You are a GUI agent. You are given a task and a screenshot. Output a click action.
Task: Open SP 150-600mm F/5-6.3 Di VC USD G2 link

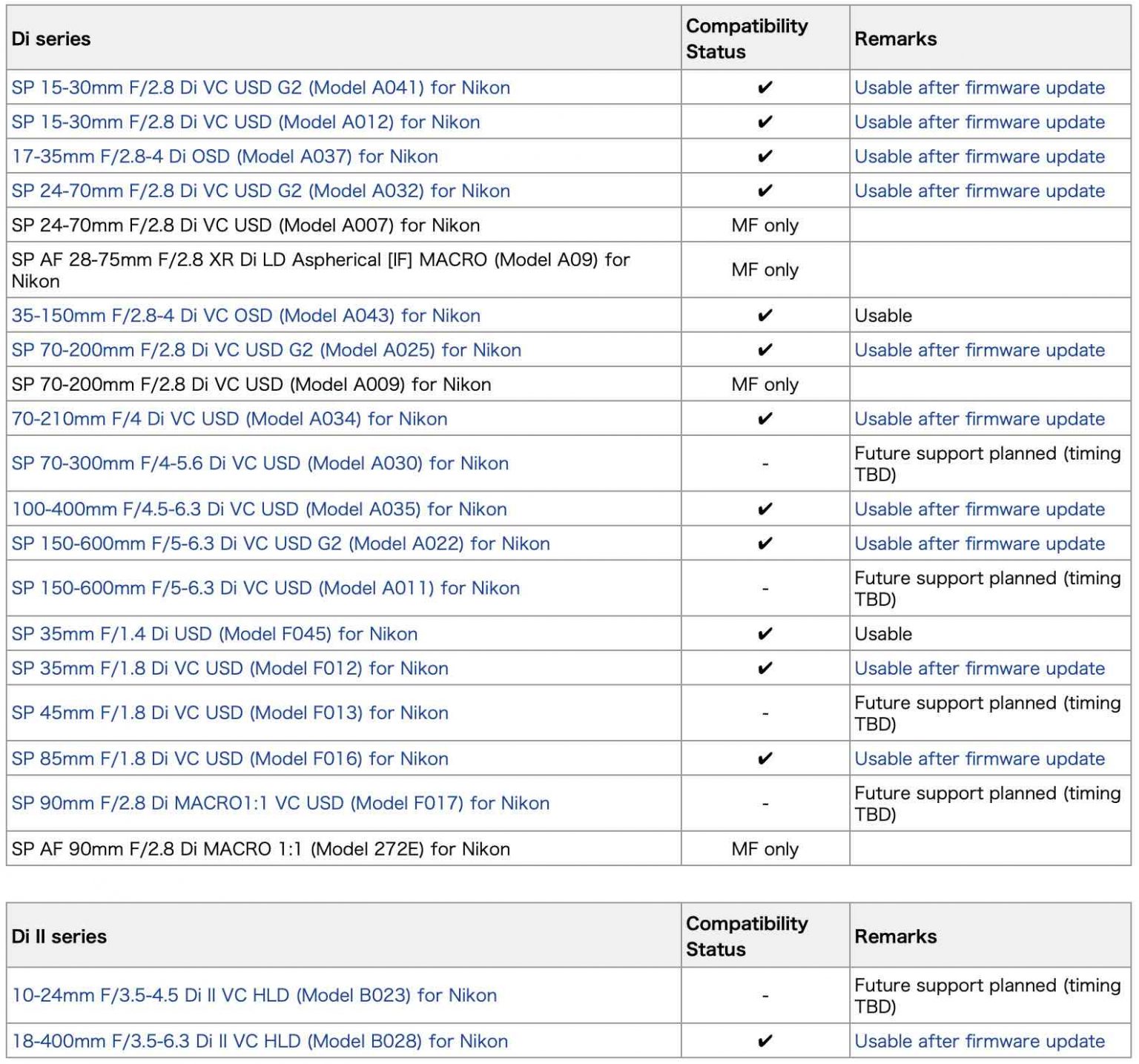280,543
